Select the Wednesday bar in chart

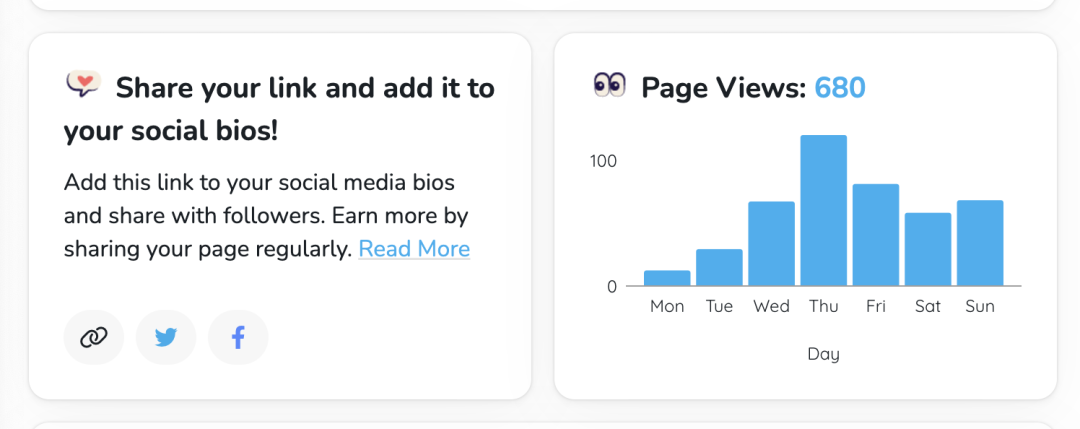click(771, 244)
